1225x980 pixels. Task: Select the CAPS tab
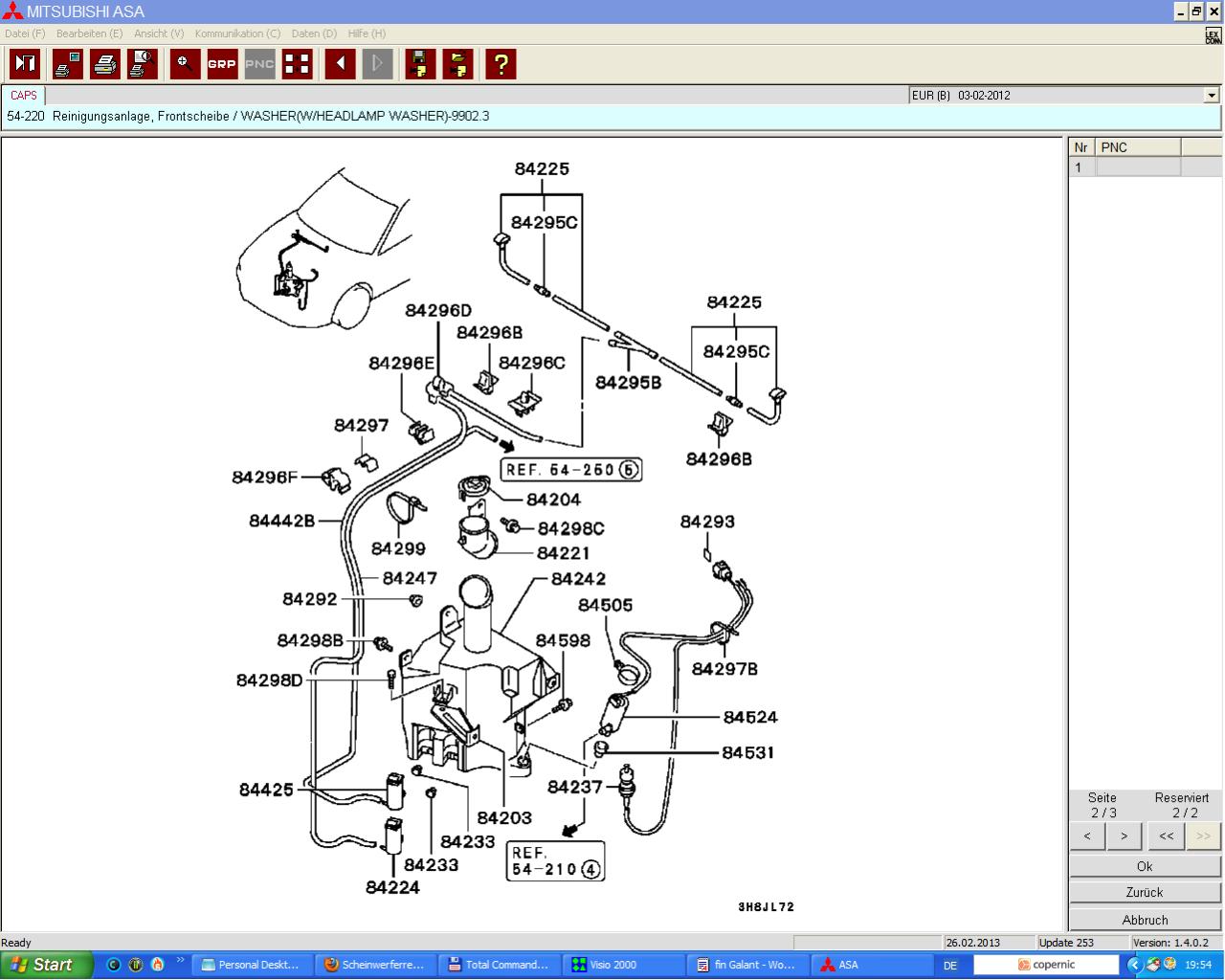[x=24, y=96]
